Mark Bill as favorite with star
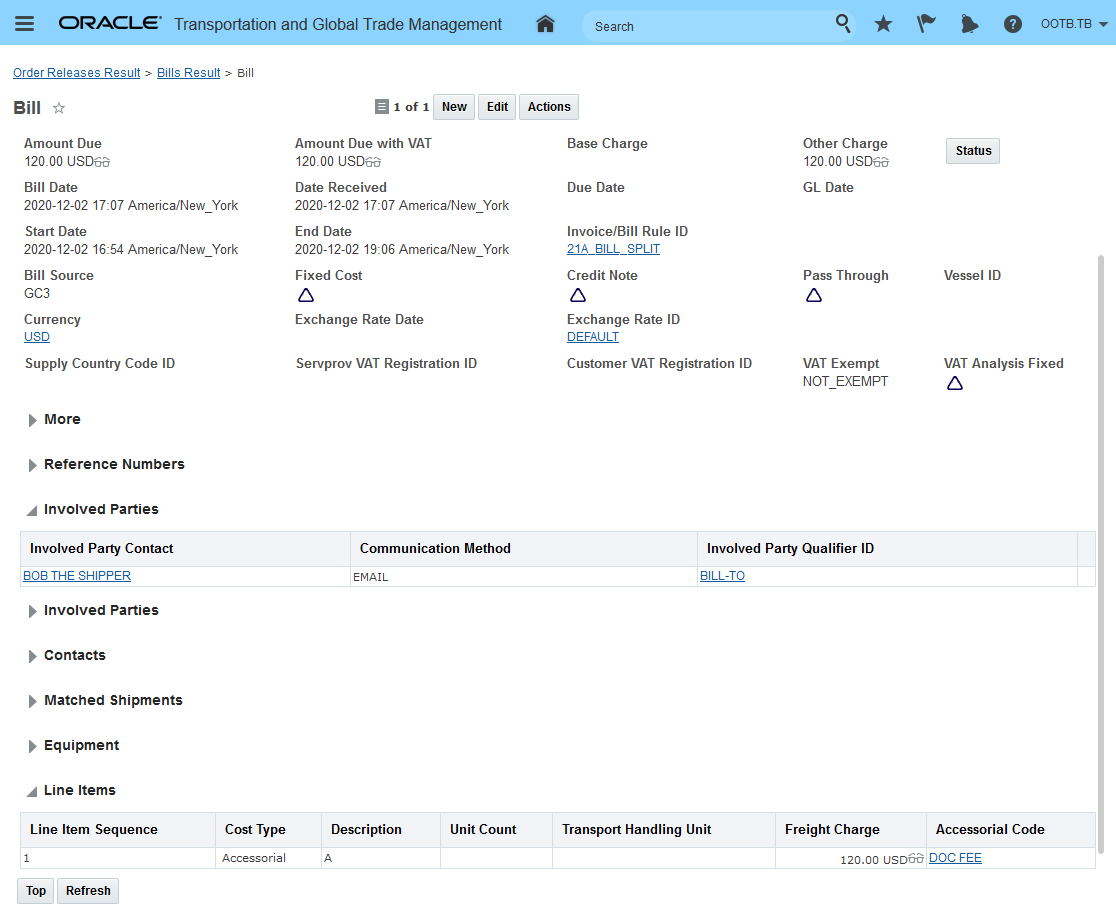This screenshot has width=1116, height=909. 59,108
